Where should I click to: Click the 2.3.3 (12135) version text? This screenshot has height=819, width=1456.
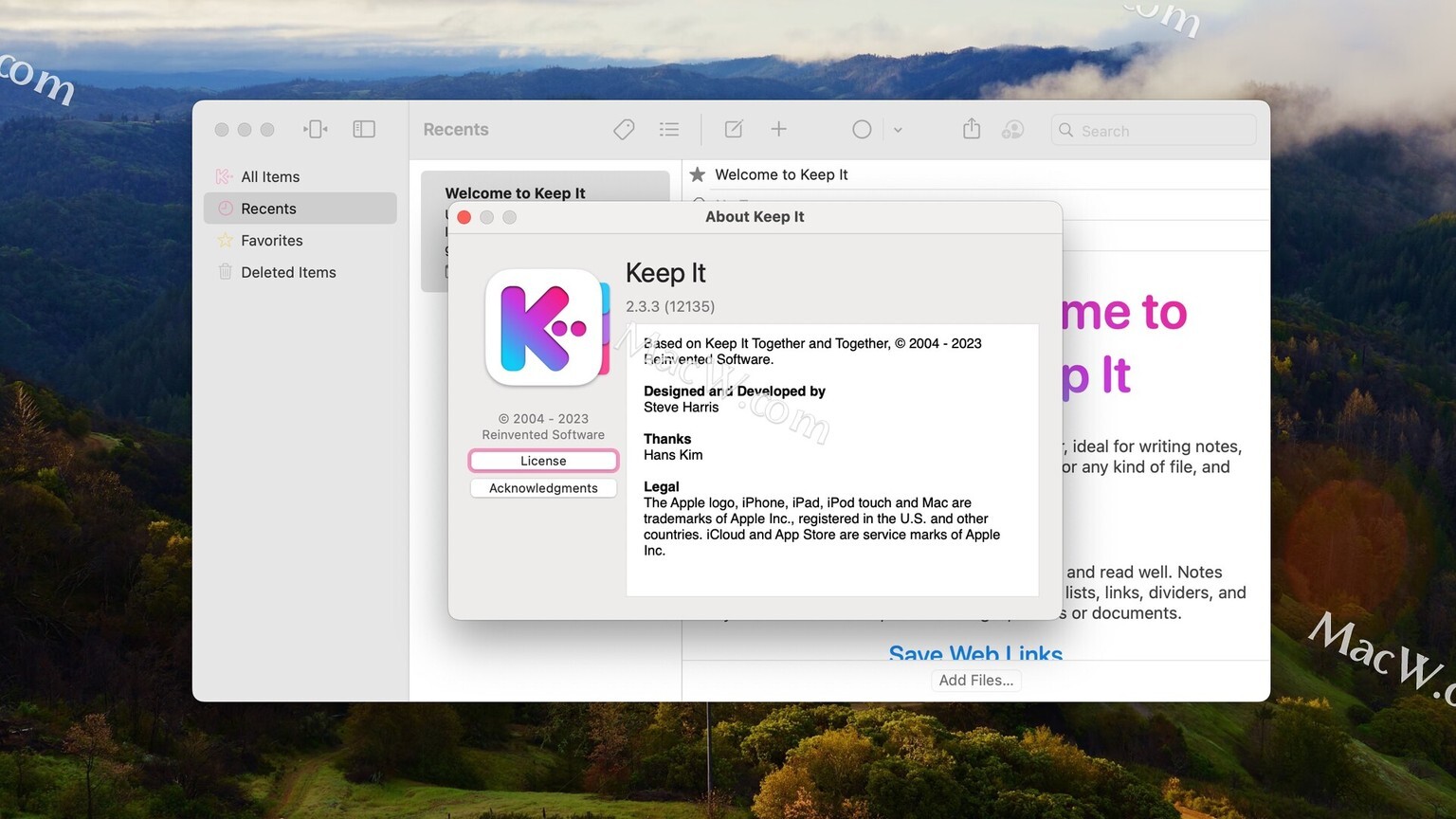pyautogui.click(x=670, y=306)
